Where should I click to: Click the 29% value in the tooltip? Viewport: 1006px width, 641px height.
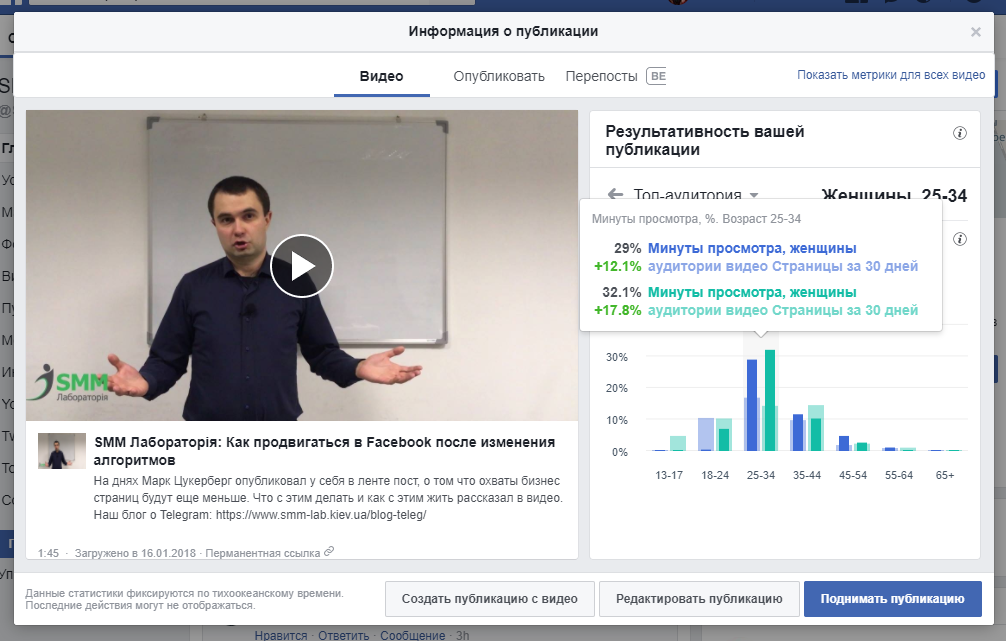tap(627, 248)
